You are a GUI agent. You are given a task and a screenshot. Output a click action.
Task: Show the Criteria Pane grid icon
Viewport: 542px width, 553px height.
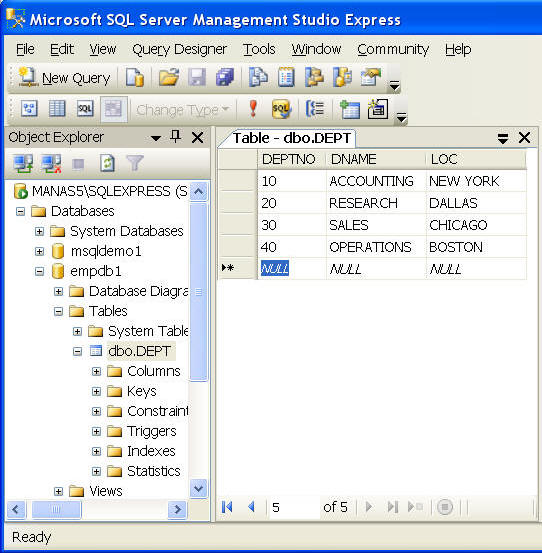[57, 109]
